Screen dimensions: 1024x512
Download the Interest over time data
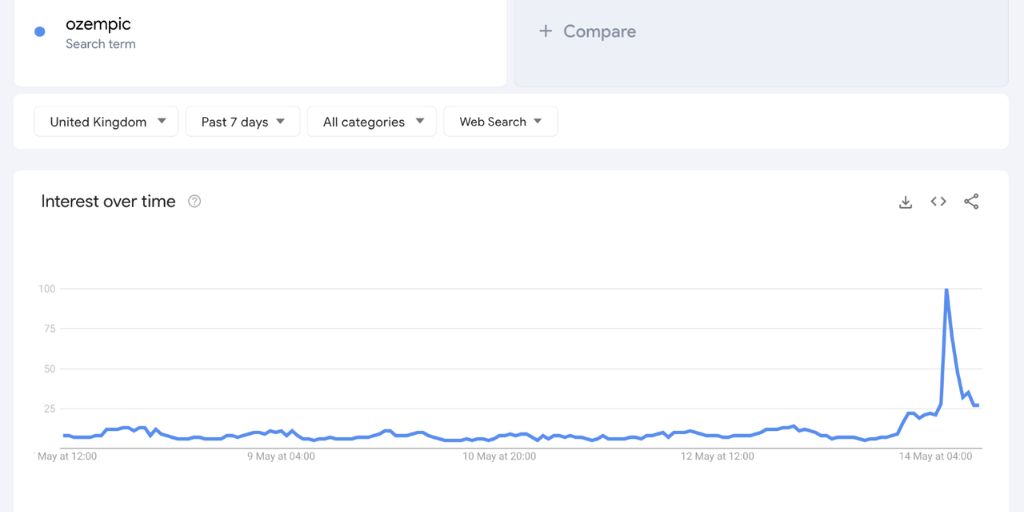click(905, 202)
